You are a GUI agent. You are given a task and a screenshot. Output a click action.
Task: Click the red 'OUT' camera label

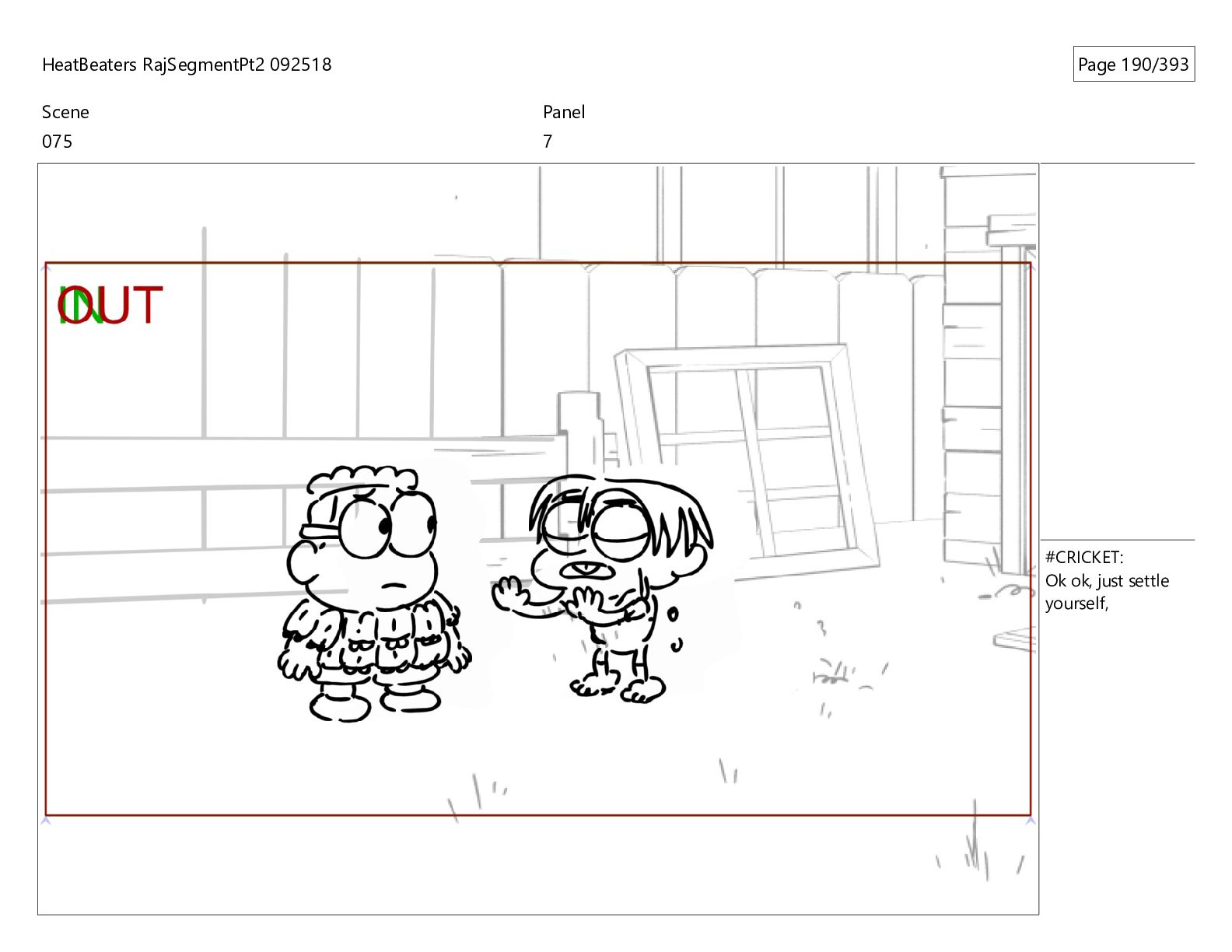pyautogui.click(x=111, y=305)
